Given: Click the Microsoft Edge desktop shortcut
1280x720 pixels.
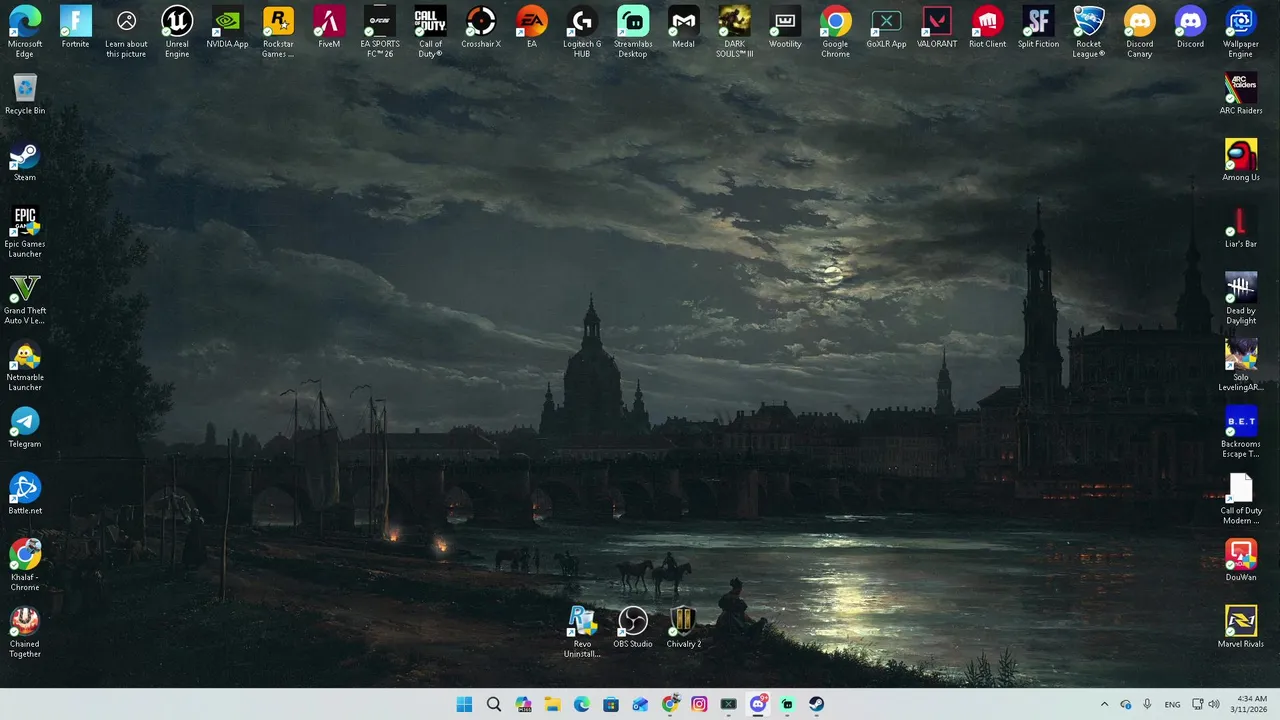Looking at the screenshot, I should coord(25,32).
